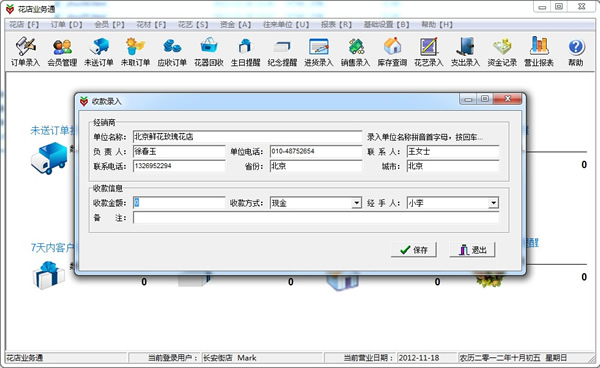Click the 保存 save button
Screen dimensions: 600x368
tap(414, 250)
